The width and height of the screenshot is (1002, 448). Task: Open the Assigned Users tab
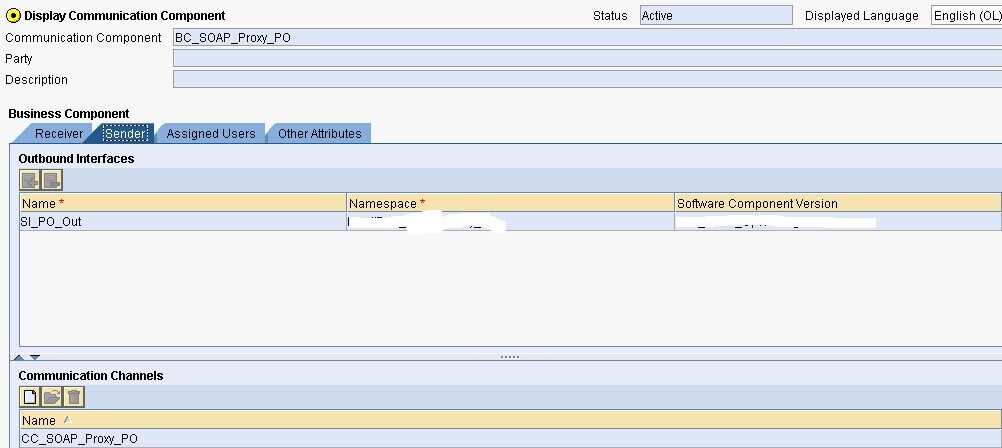210,134
